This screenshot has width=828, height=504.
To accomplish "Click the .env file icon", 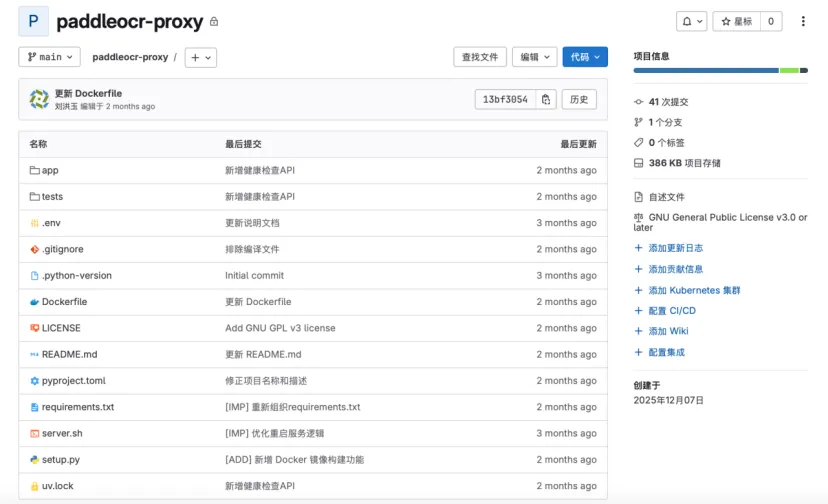I will coord(34,223).
